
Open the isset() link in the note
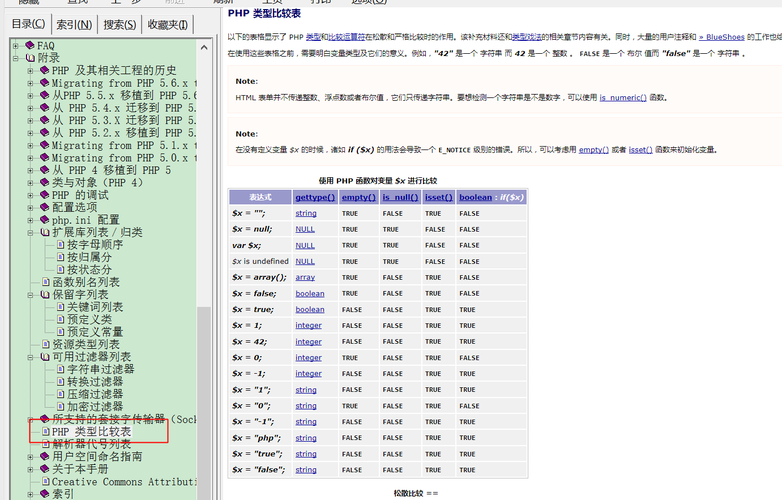pos(640,150)
